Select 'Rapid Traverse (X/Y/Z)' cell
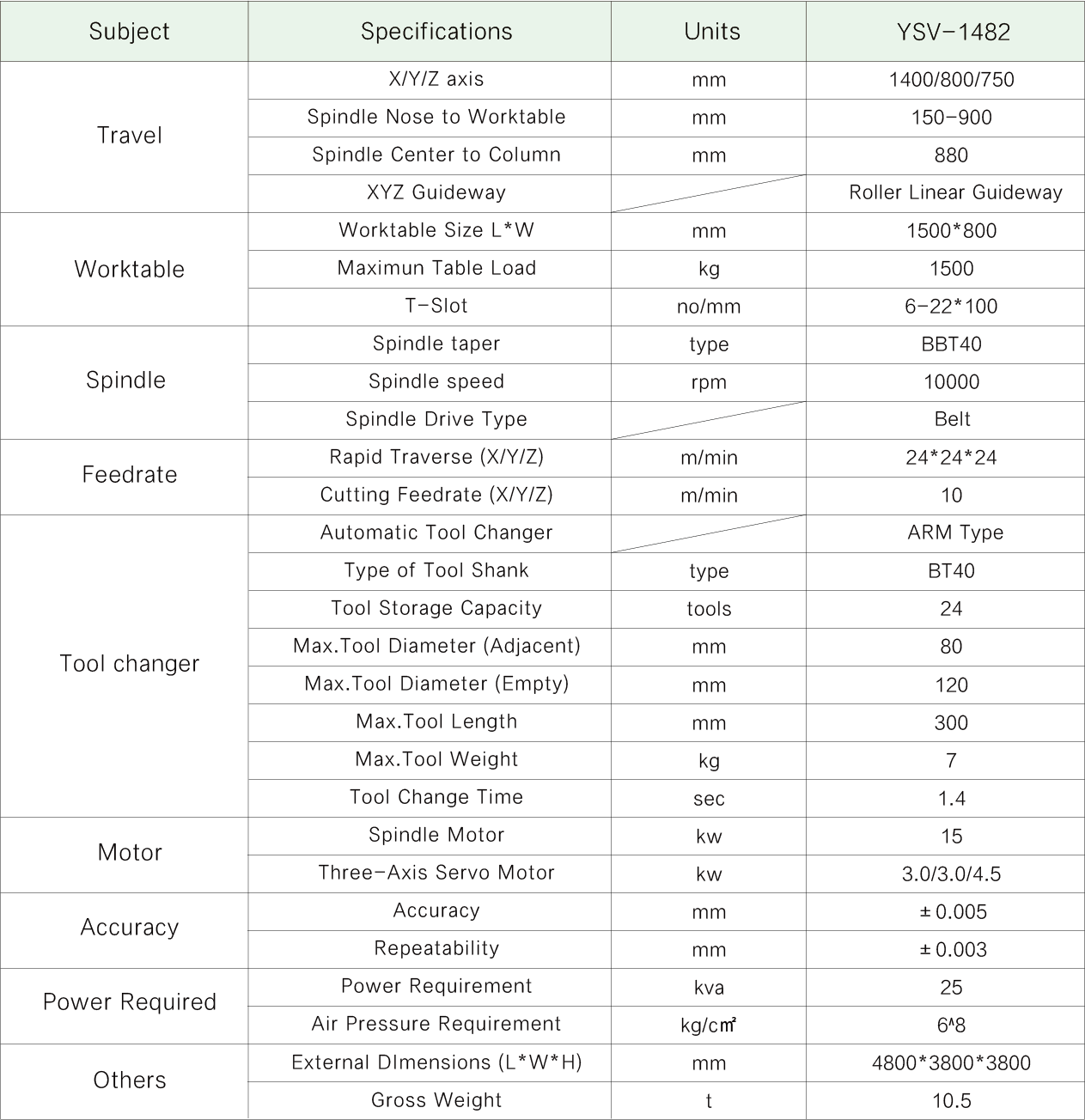This screenshot has height=1120, width=1085. tap(430, 458)
